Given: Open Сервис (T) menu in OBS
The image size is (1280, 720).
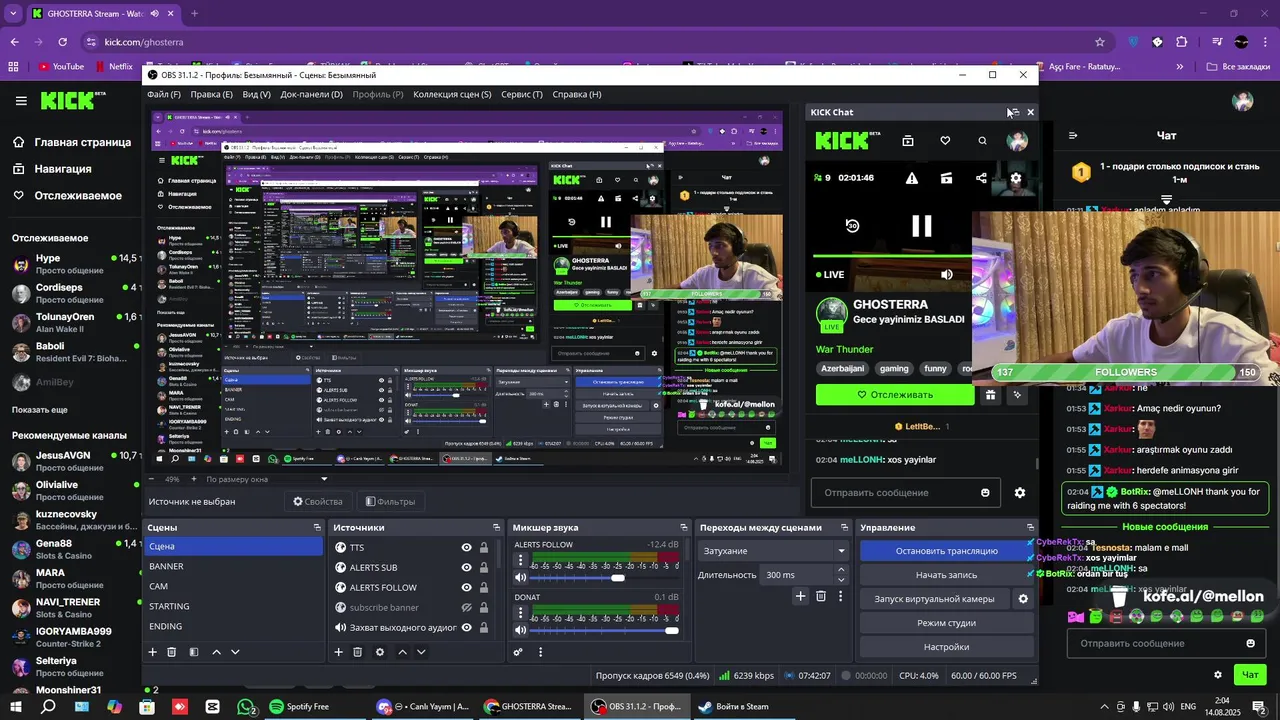Looking at the screenshot, I should coord(522,94).
